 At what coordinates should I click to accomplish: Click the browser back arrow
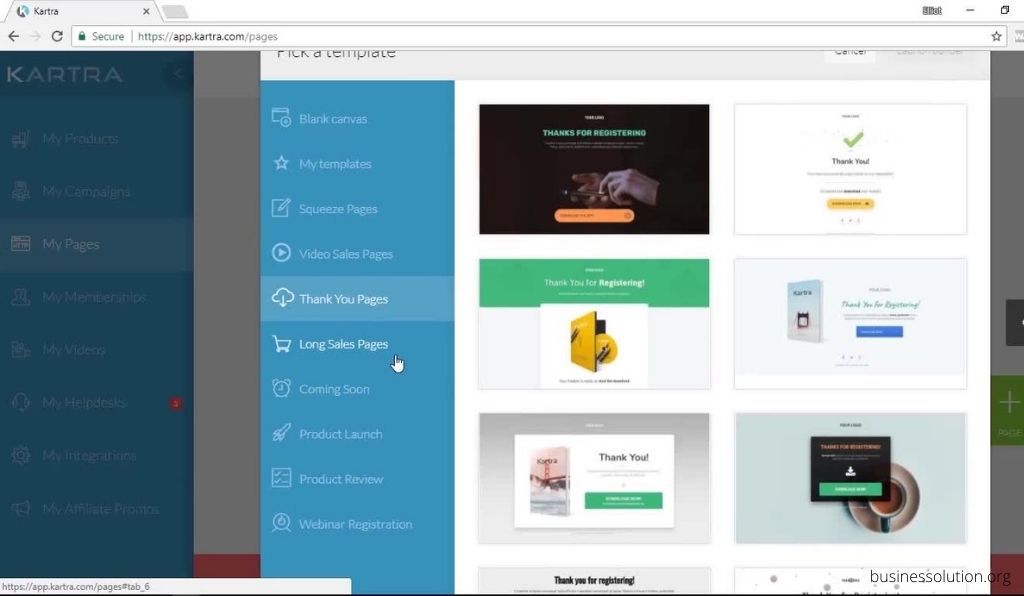[x=14, y=37]
